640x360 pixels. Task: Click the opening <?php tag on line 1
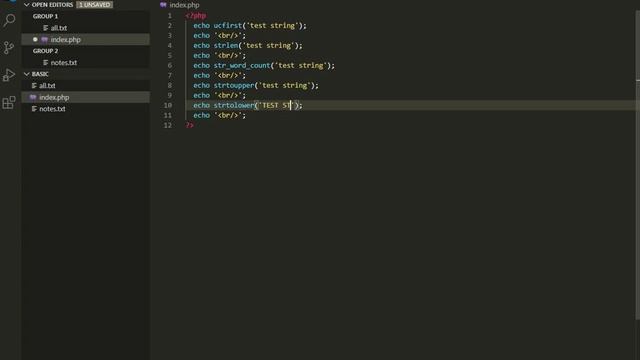click(x=196, y=16)
